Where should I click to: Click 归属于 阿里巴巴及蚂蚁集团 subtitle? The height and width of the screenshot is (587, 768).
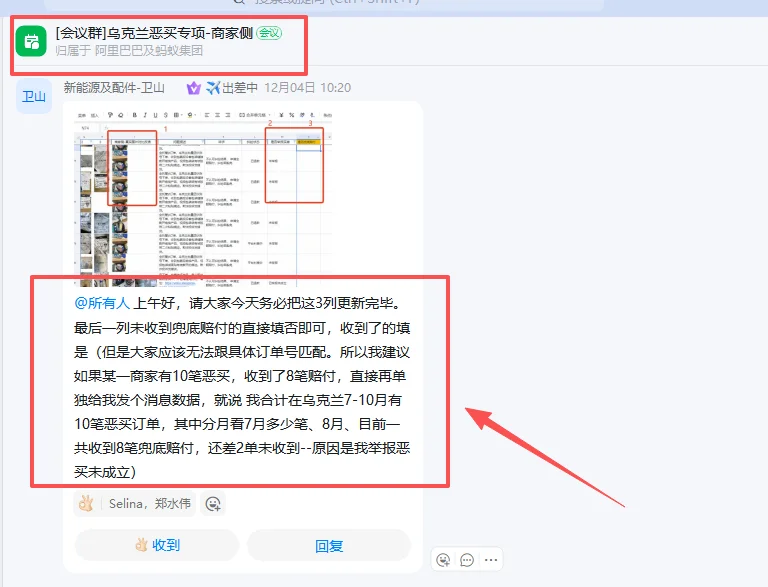129,50
